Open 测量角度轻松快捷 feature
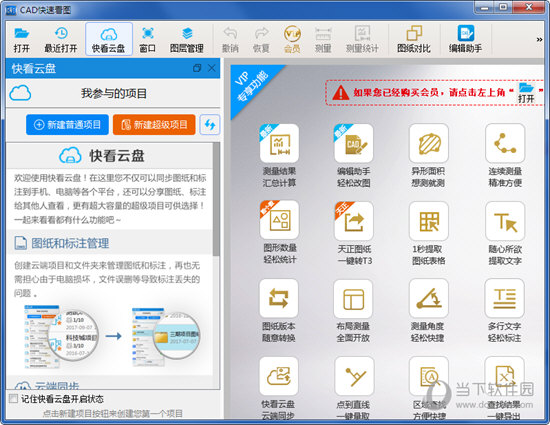550x425 pixels. pos(428,311)
